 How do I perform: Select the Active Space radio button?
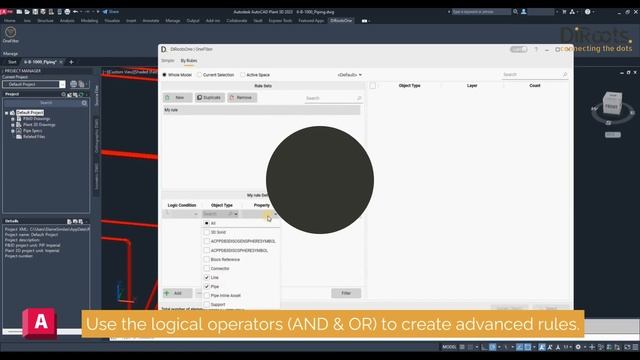pyautogui.click(x=242, y=75)
